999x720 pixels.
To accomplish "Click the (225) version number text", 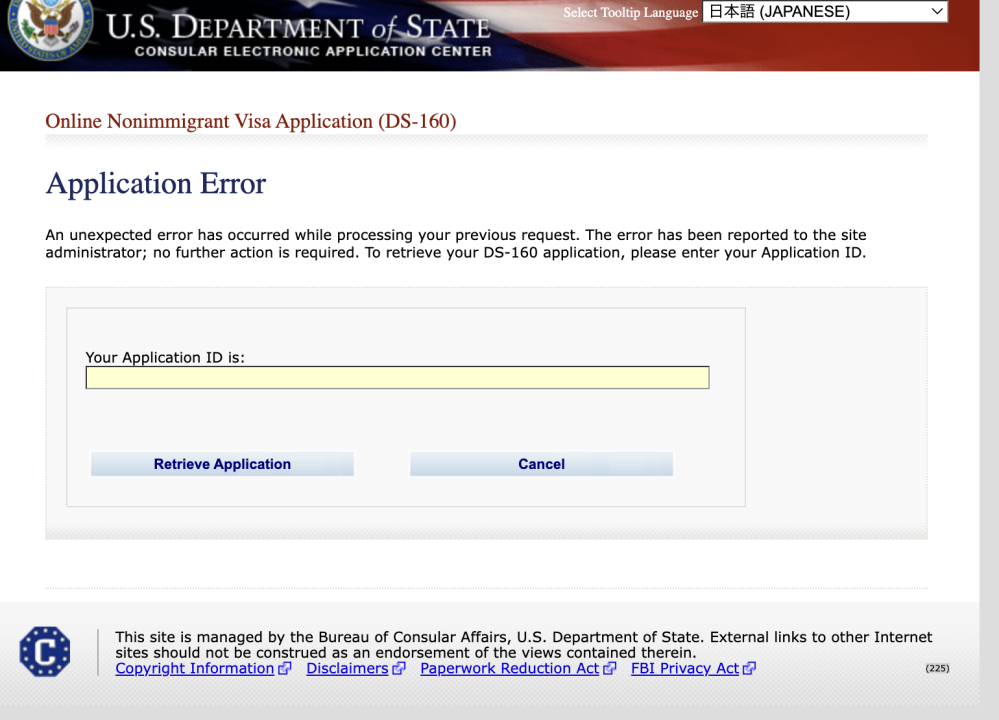I will 937,668.
